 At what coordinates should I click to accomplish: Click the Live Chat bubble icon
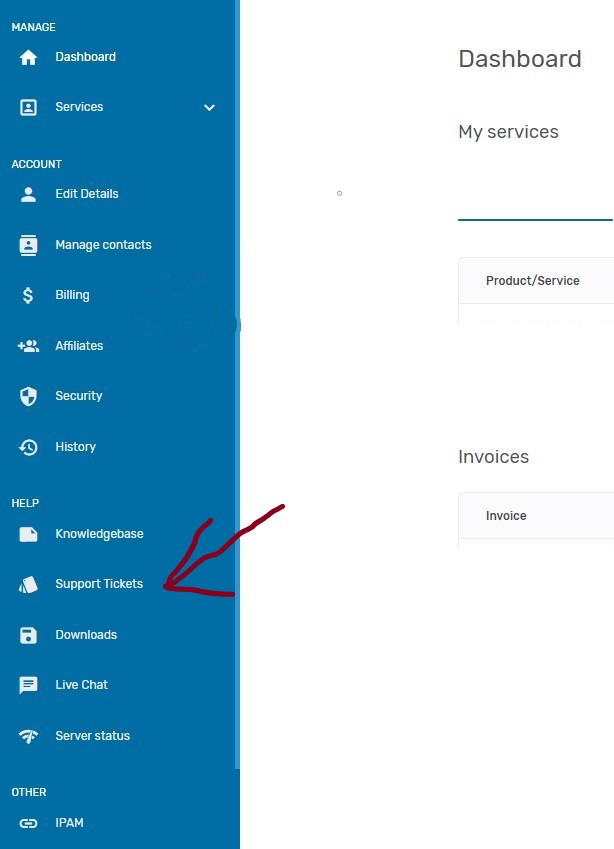[28, 685]
